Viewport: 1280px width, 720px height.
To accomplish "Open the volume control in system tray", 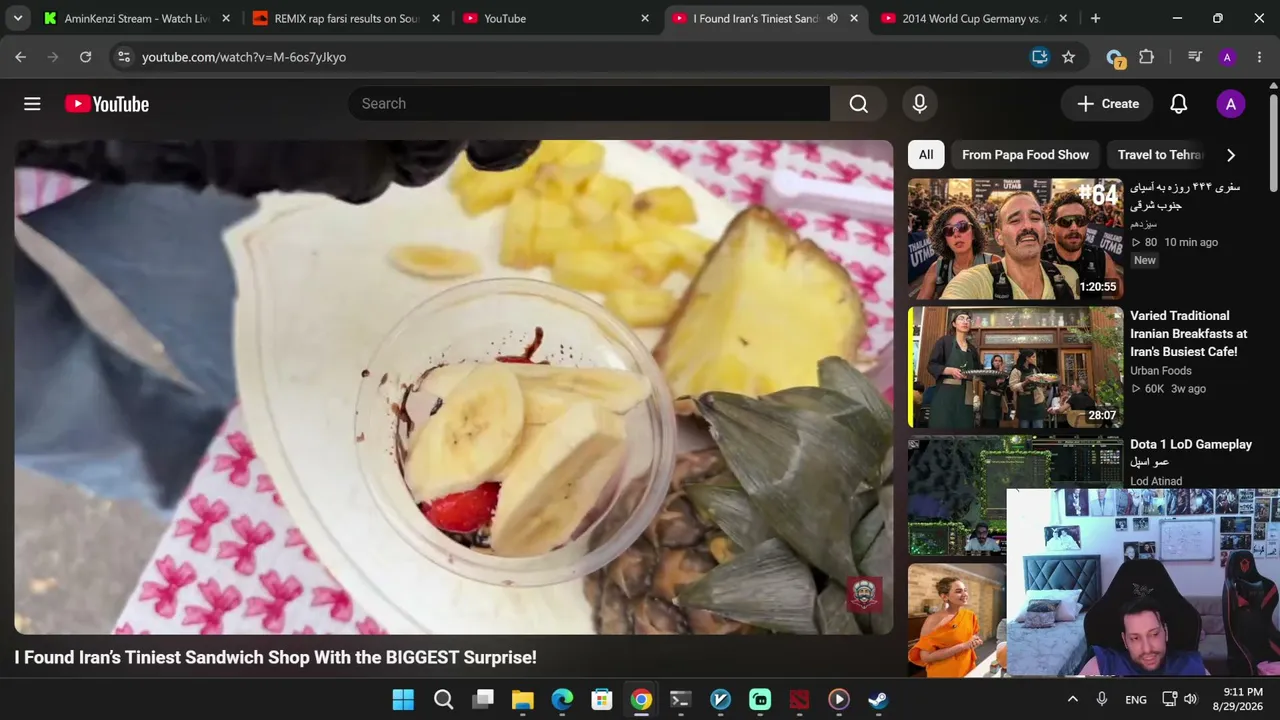I will (1190, 700).
